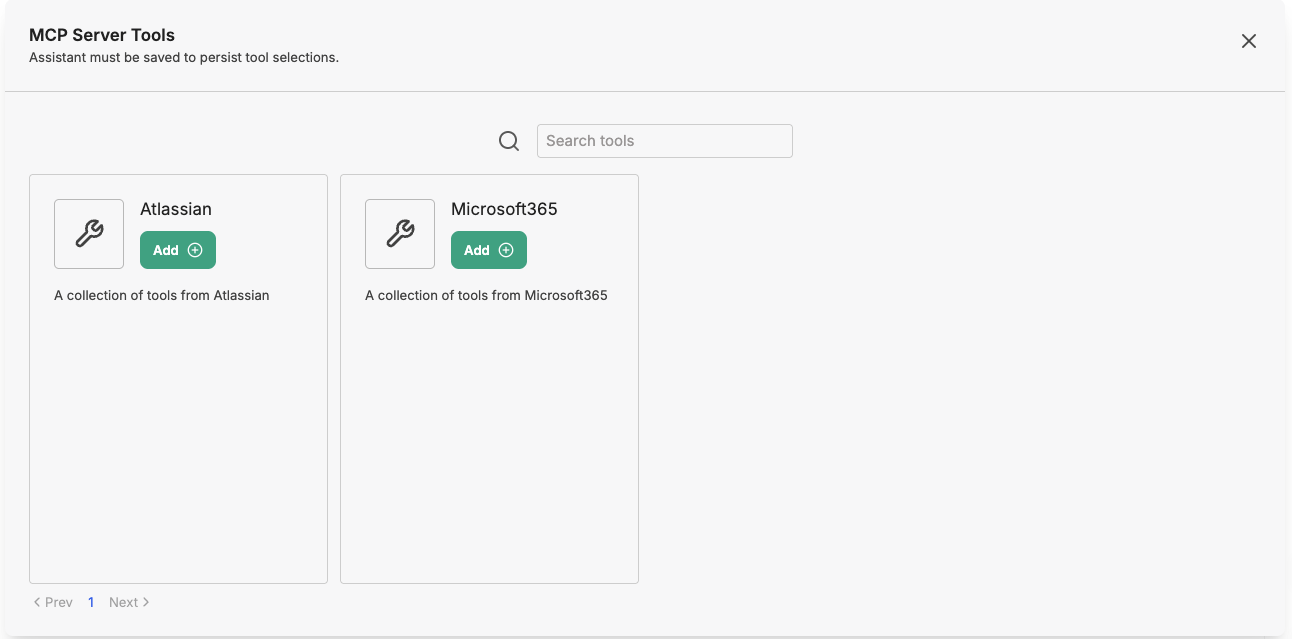Click the Microsoft365 wrench icon
The height and width of the screenshot is (639, 1292).
coord(400,234)
